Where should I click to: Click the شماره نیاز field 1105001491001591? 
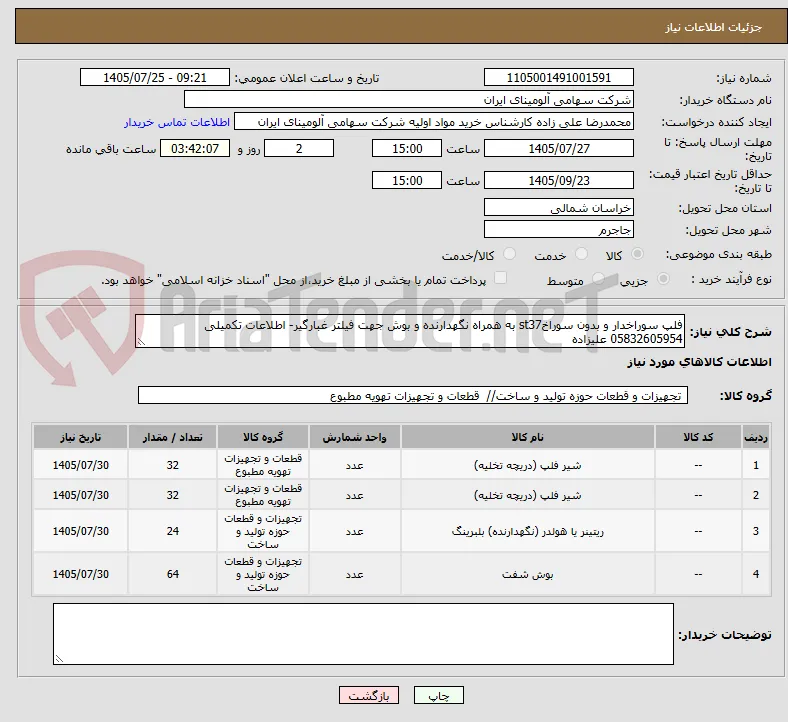[x=559, y=78]
